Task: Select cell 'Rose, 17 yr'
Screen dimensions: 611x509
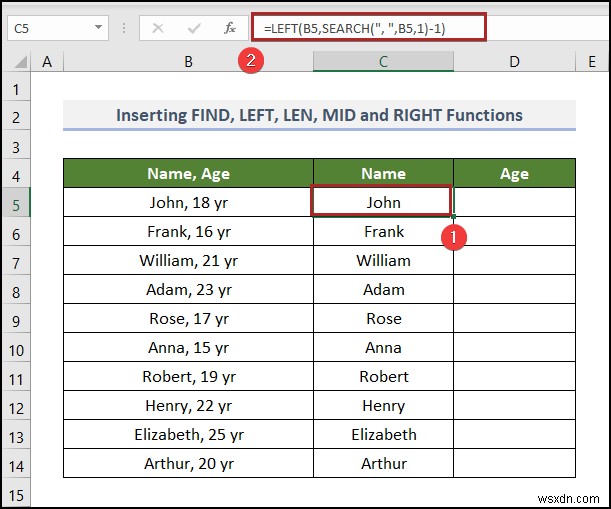Action: tap(188, 318)
